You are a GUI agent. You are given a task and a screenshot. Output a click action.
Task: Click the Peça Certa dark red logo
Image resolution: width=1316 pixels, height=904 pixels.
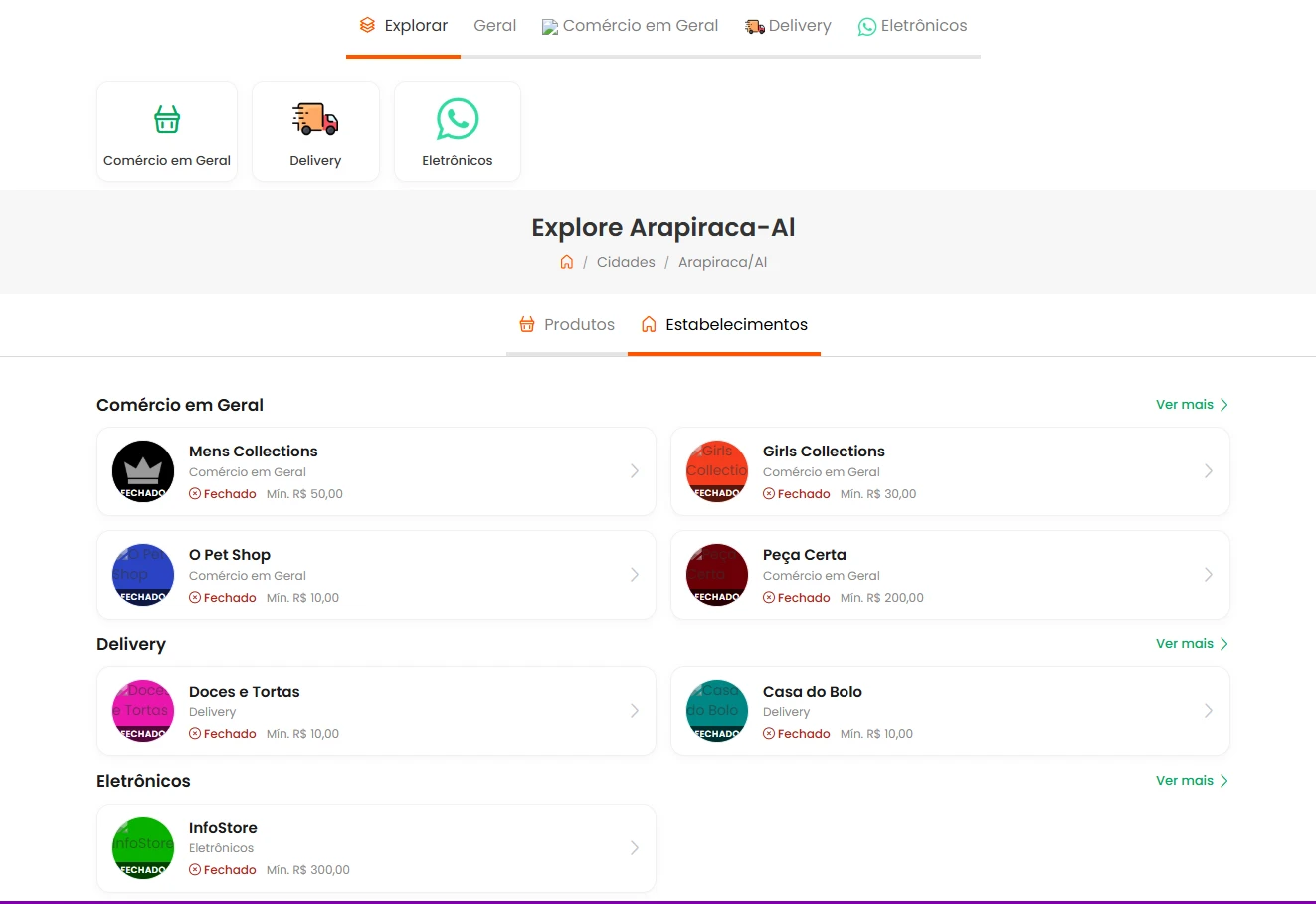(717, 575)
